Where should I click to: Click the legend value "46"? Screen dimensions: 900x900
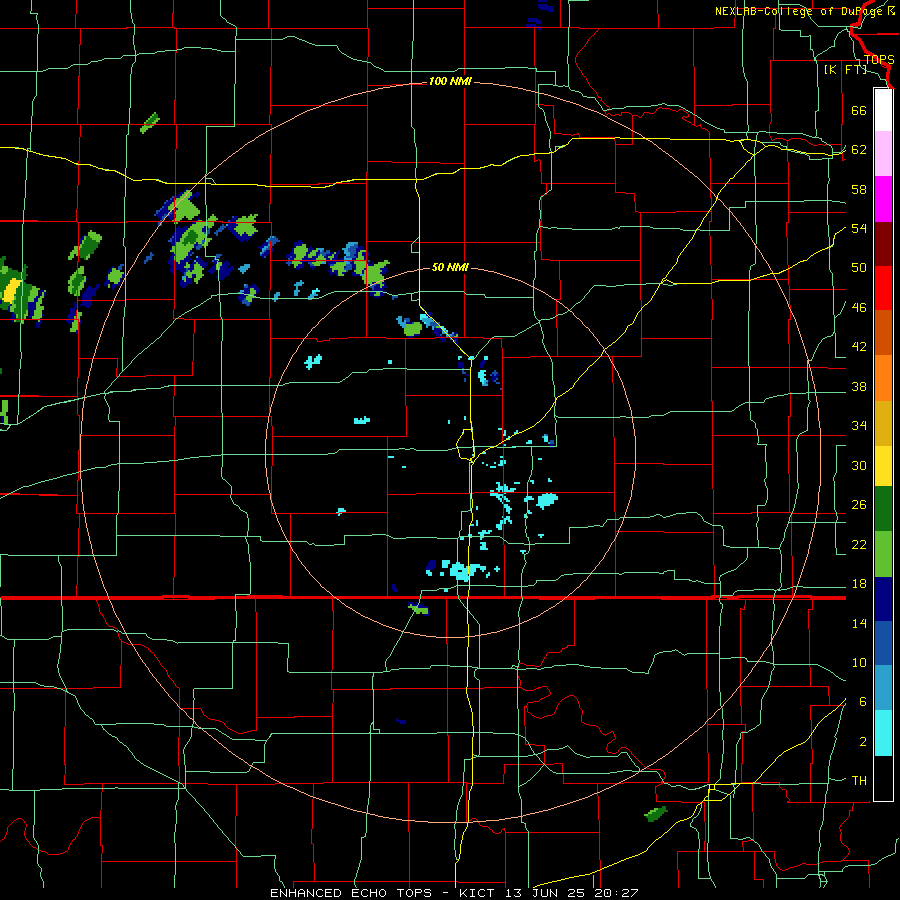tap(859, 308)
